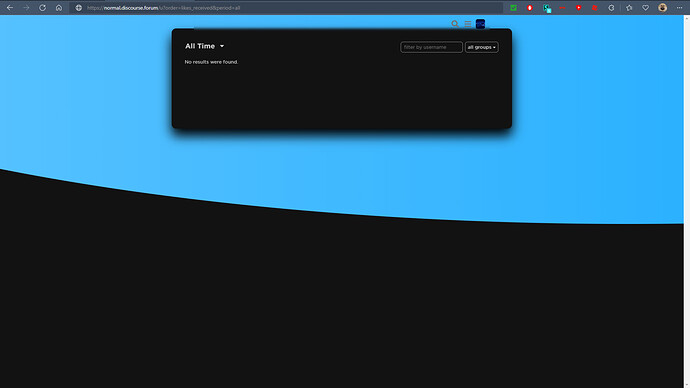Click the red dash extension icon
690x388 pixels.
click(562, 7)
